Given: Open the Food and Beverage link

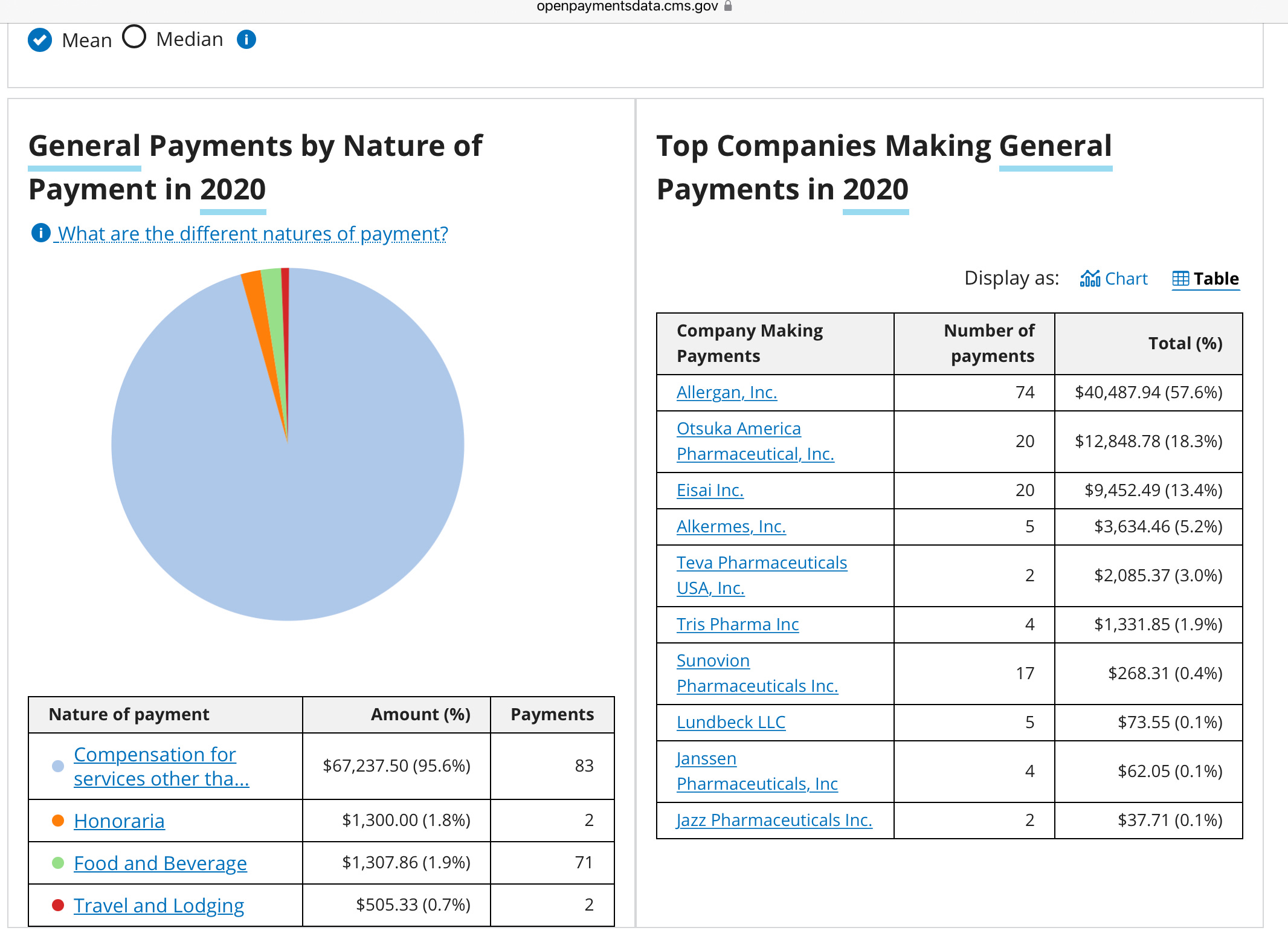Looking at the screenshot, I should (160, 863).
